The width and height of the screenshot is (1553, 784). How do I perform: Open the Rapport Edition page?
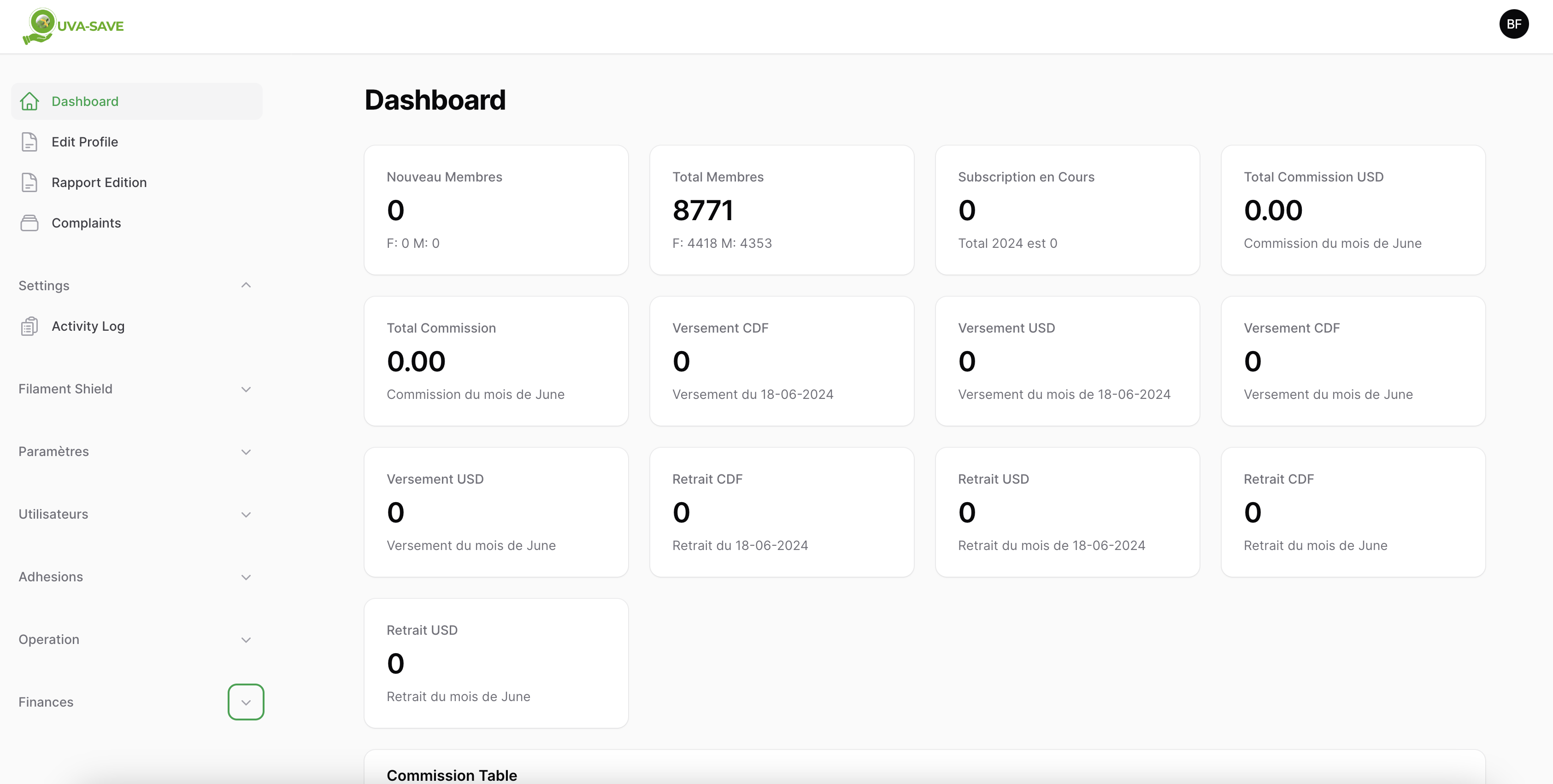99,182
